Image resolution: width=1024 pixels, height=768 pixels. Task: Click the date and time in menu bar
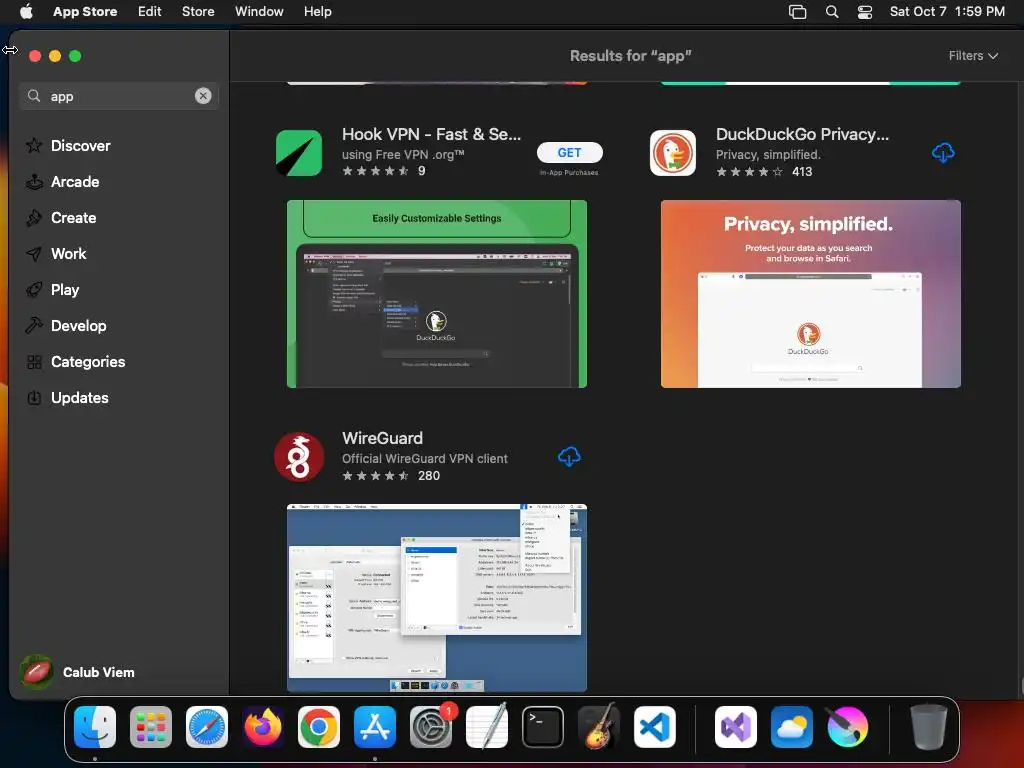pos(947,11)
